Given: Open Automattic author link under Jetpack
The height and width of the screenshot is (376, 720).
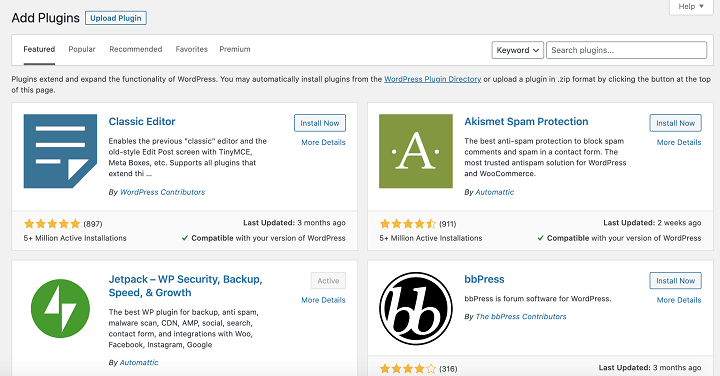Looking at the screenshot, I should click(139, 362).
